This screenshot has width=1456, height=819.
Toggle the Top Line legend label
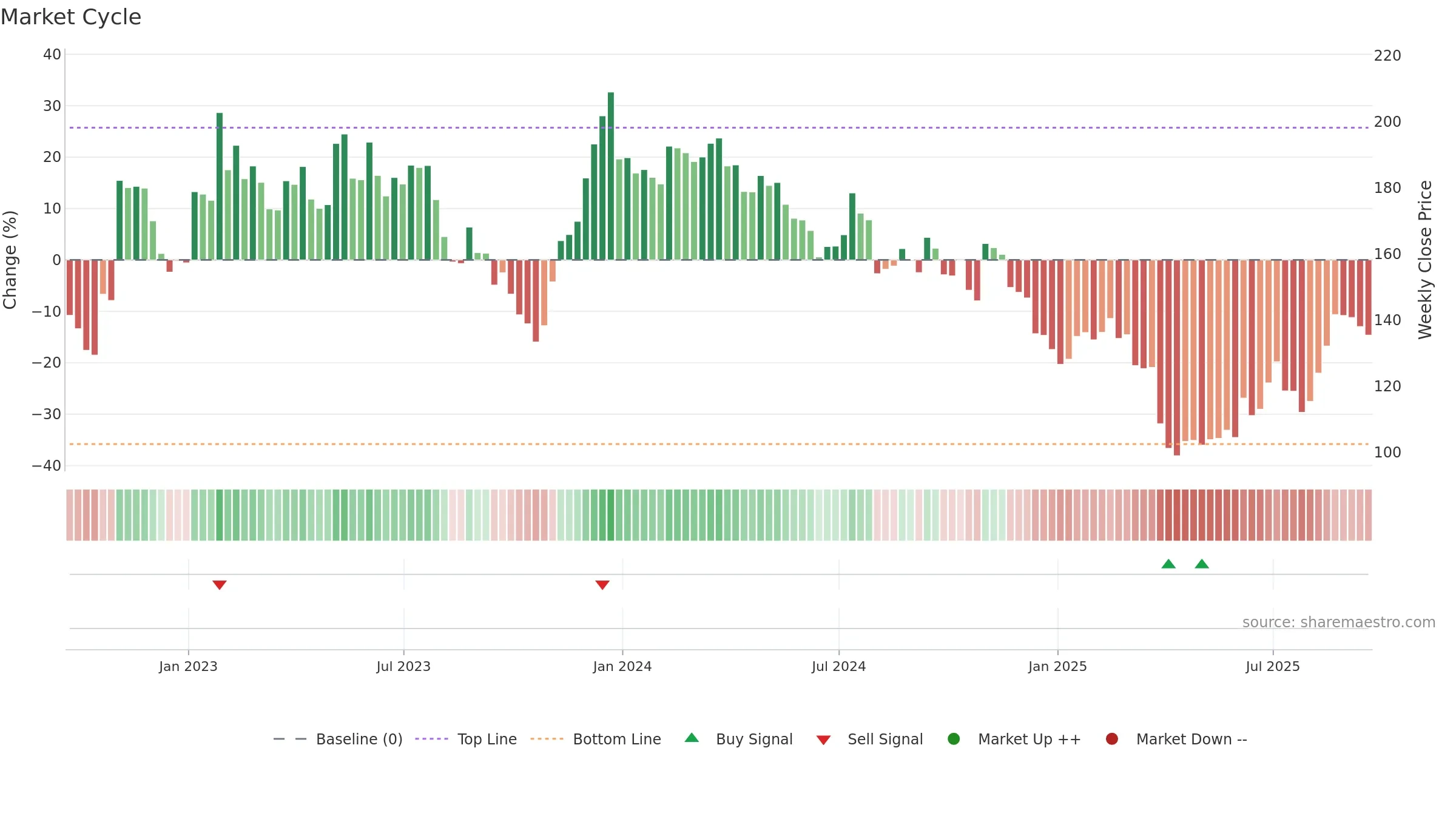[487, 739]
